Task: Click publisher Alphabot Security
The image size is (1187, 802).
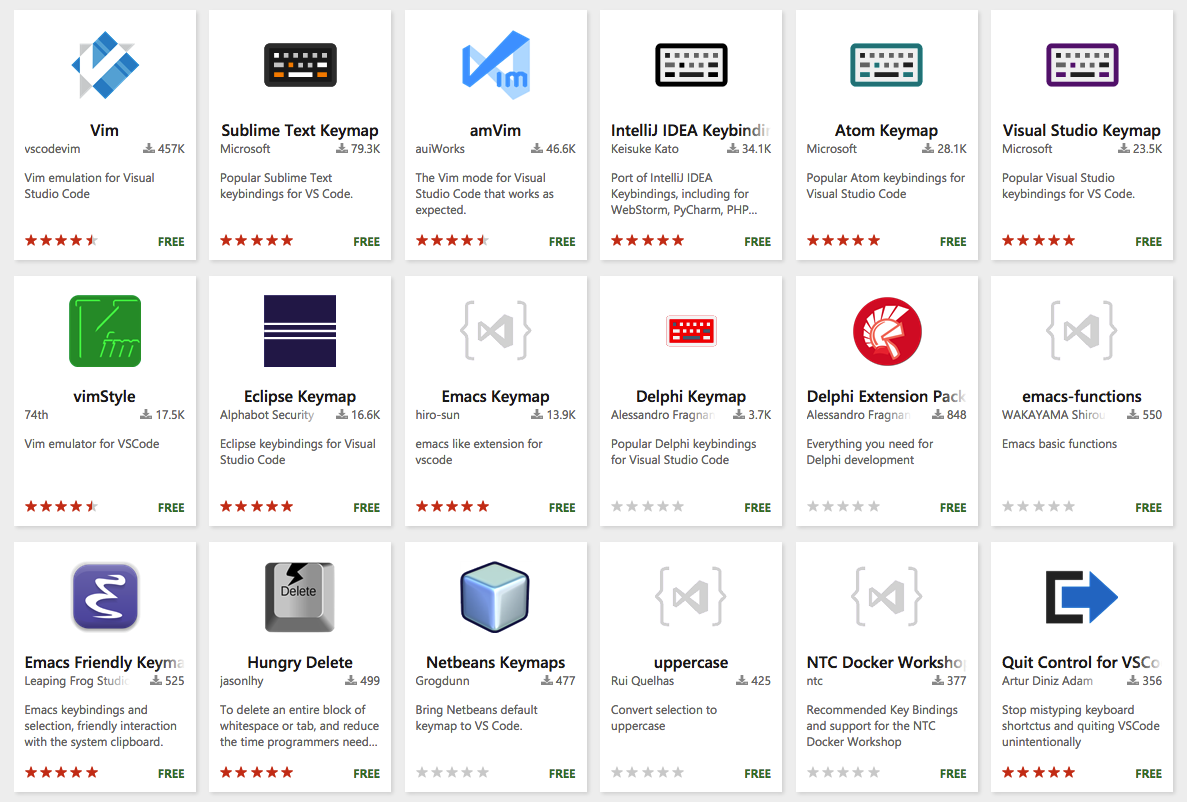Action: 266,415
